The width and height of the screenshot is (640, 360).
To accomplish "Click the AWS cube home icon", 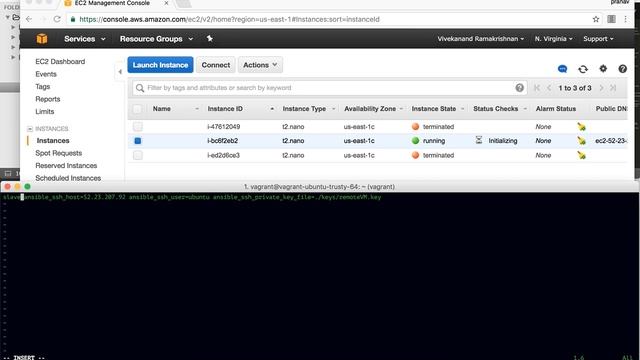I will tap(42, 39).
